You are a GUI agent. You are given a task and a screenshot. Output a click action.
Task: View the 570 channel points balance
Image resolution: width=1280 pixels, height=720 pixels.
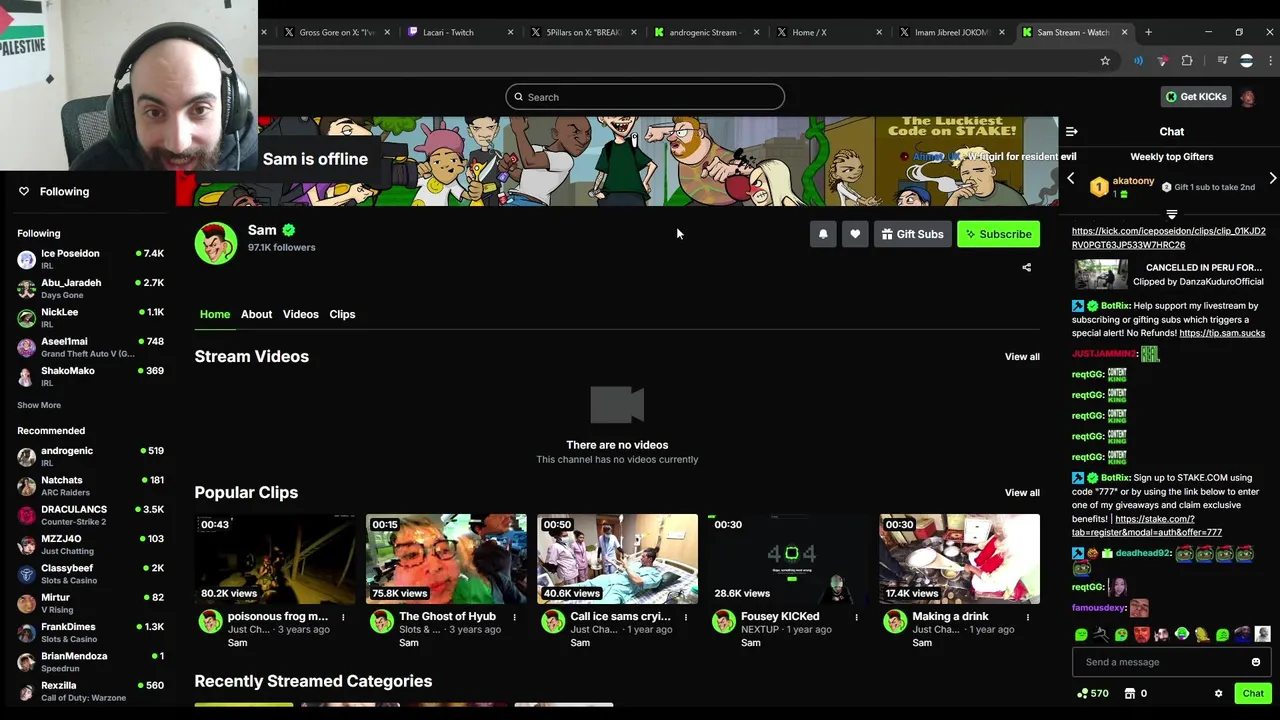pyautogui.click(x=1092, y=693)
